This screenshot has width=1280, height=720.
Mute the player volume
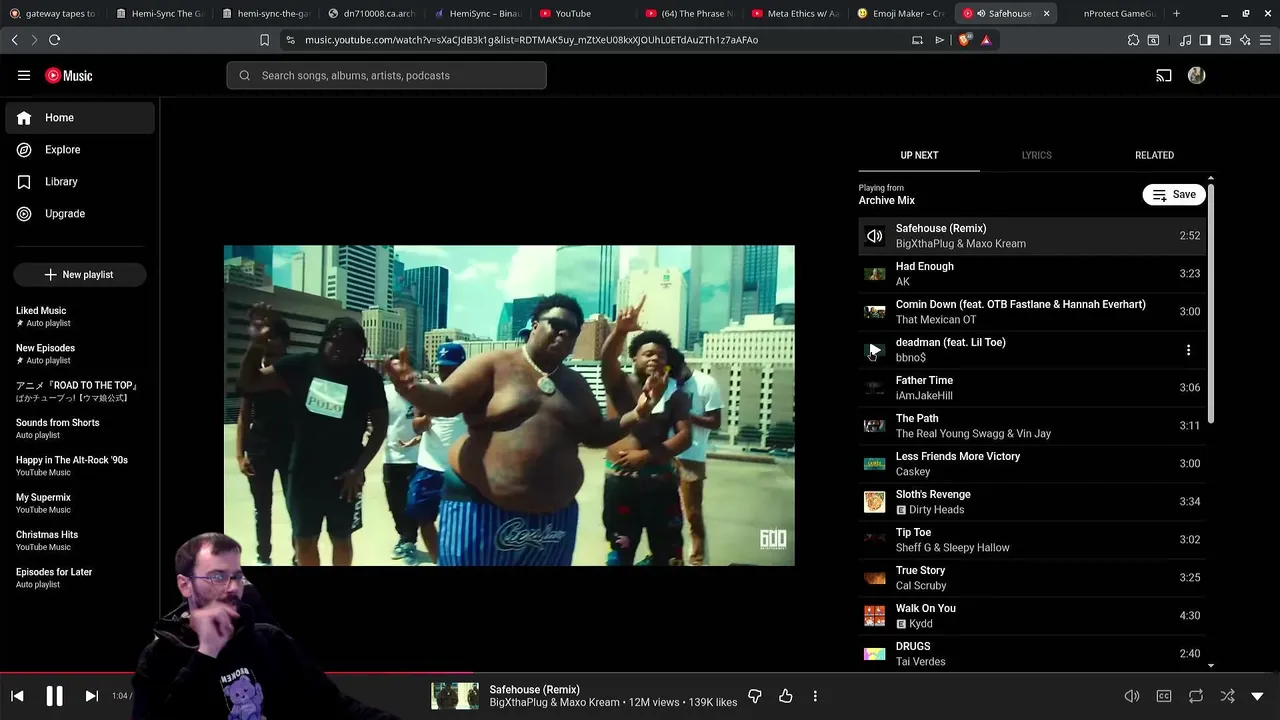coord(1132,696)
